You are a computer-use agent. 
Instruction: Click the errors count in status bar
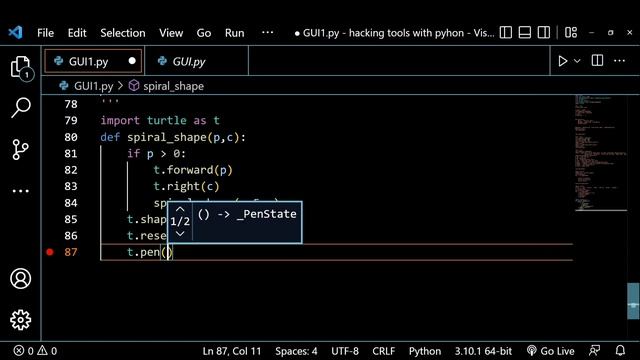pyautogui.click(x=24, y=351)
